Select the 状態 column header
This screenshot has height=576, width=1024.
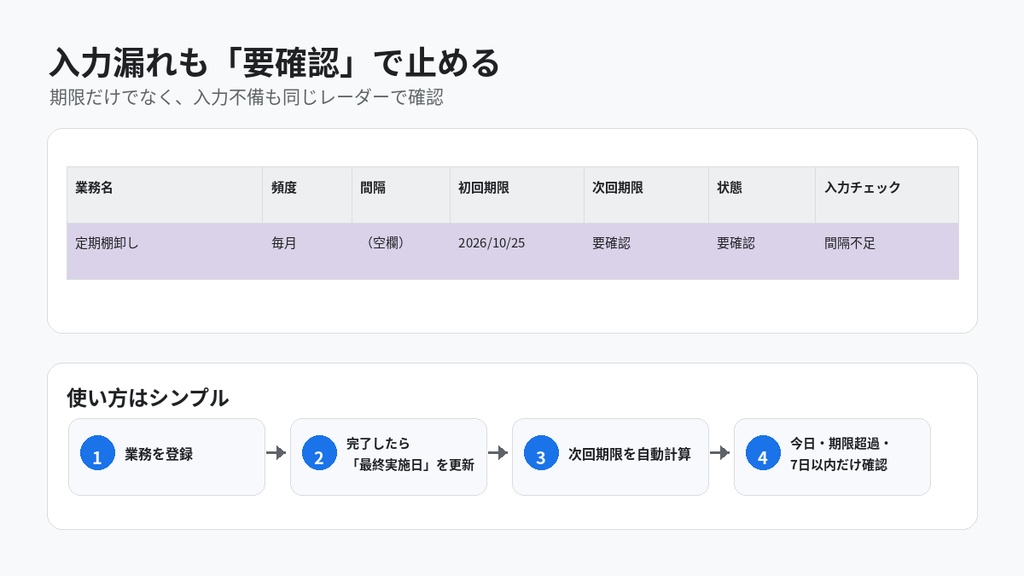tap(761, 195)
